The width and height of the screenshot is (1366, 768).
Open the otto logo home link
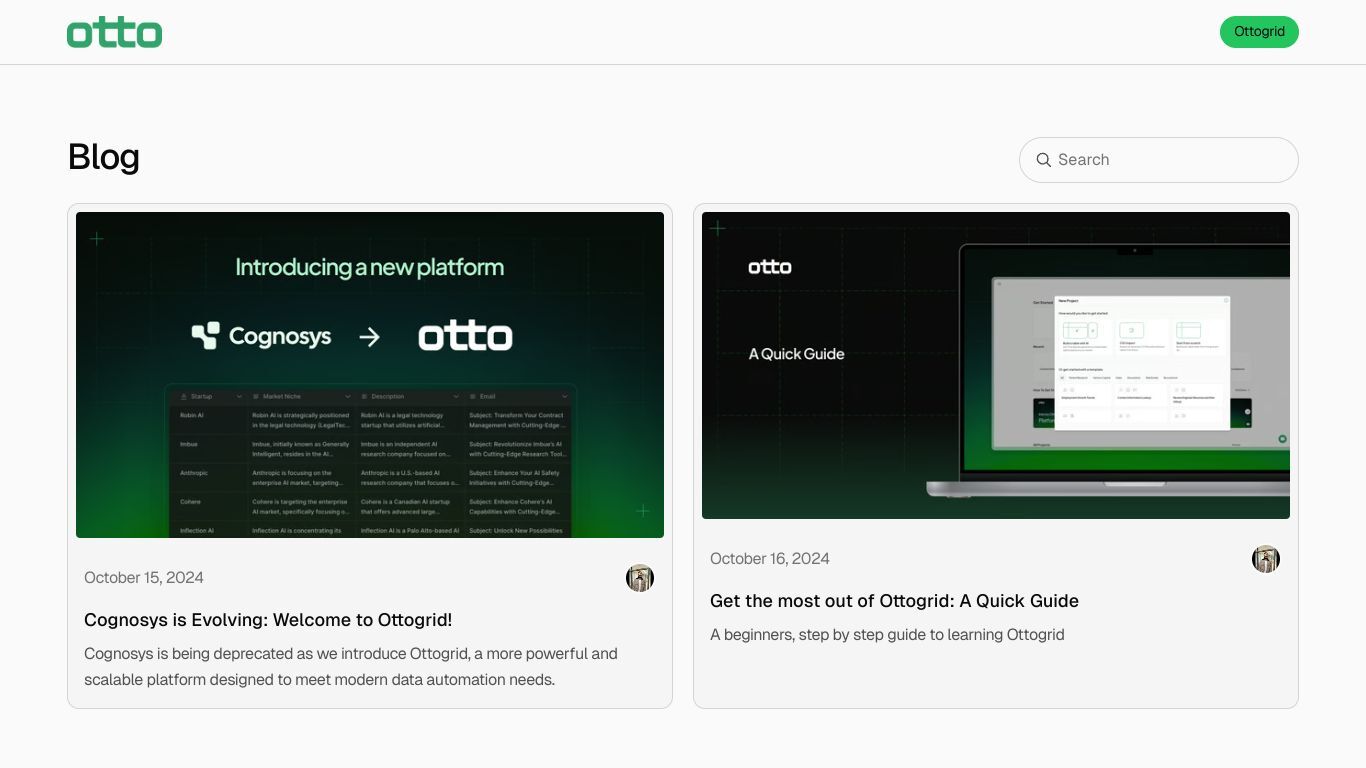(114, 33)
